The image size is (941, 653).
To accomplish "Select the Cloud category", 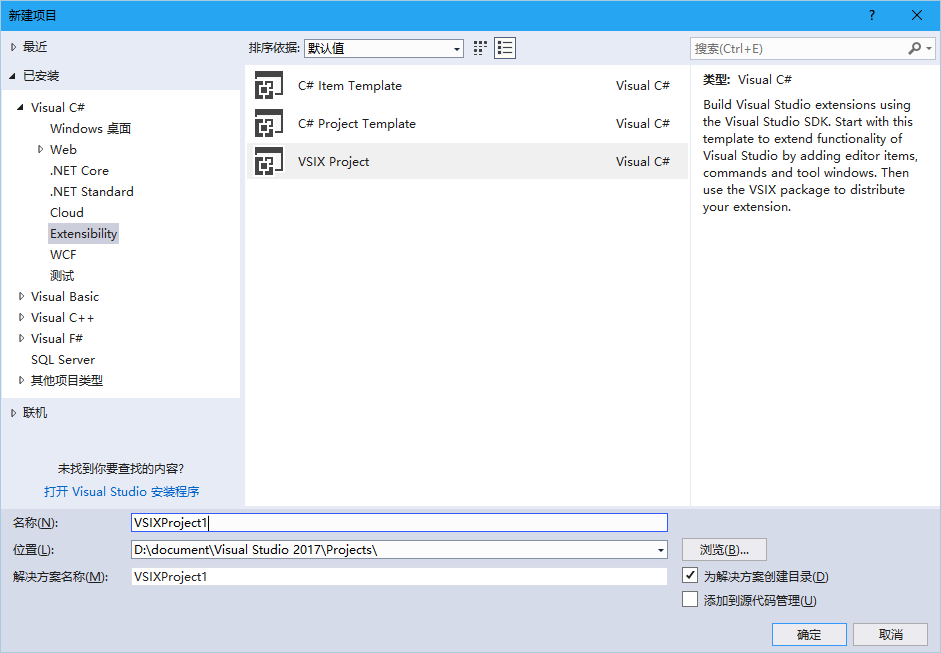I will coord(67,212).
